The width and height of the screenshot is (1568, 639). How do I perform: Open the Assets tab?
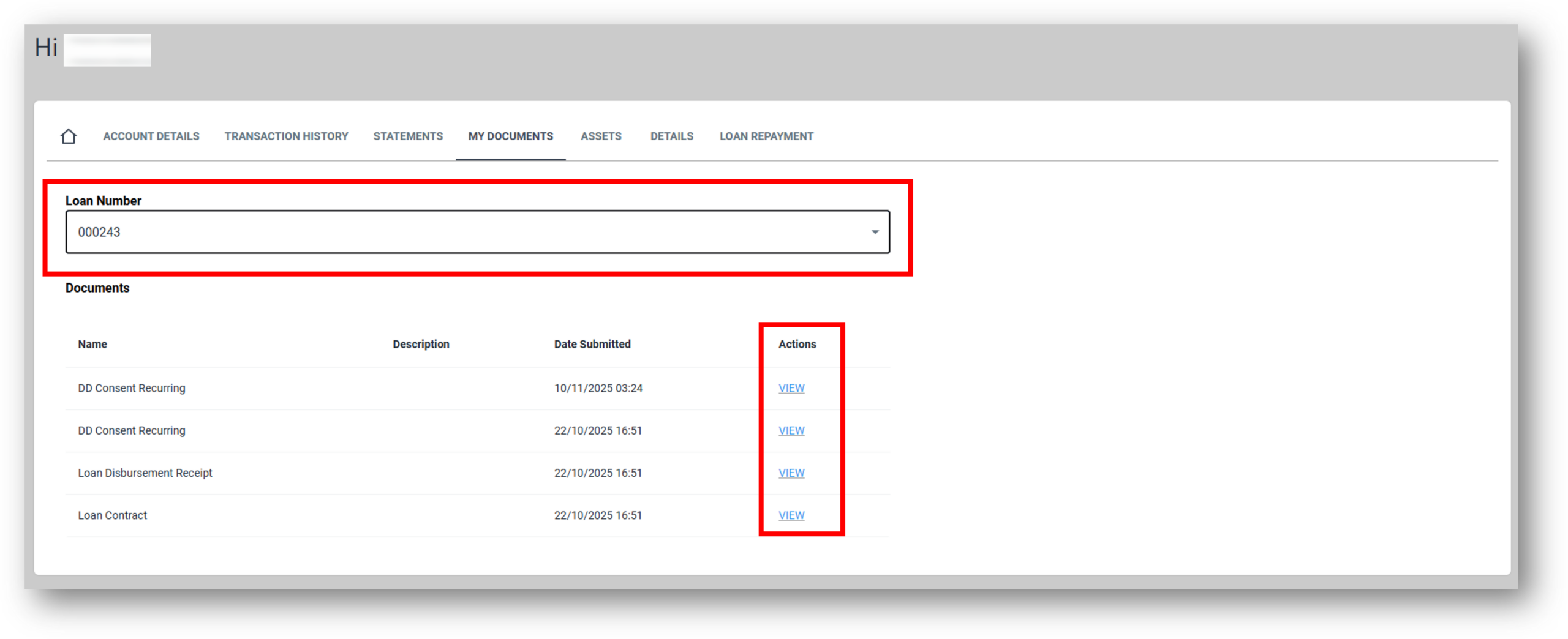601,136
